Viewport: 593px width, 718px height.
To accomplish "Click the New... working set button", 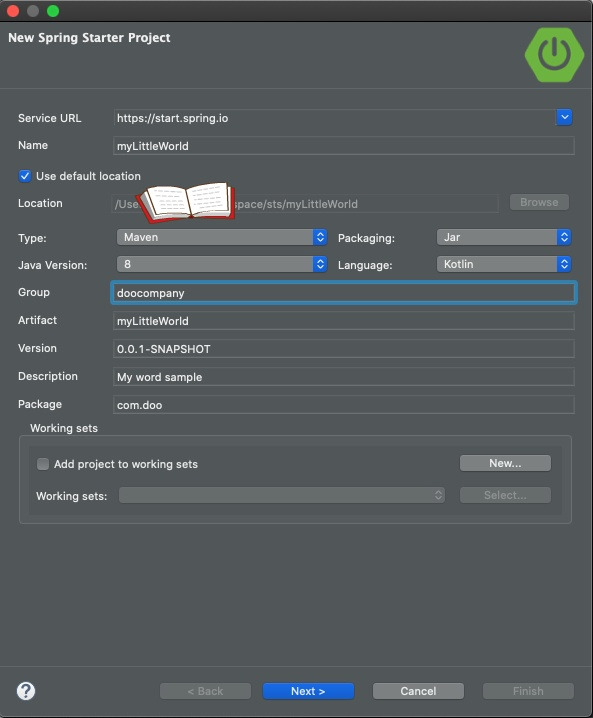I will click(x=505, y=463).
